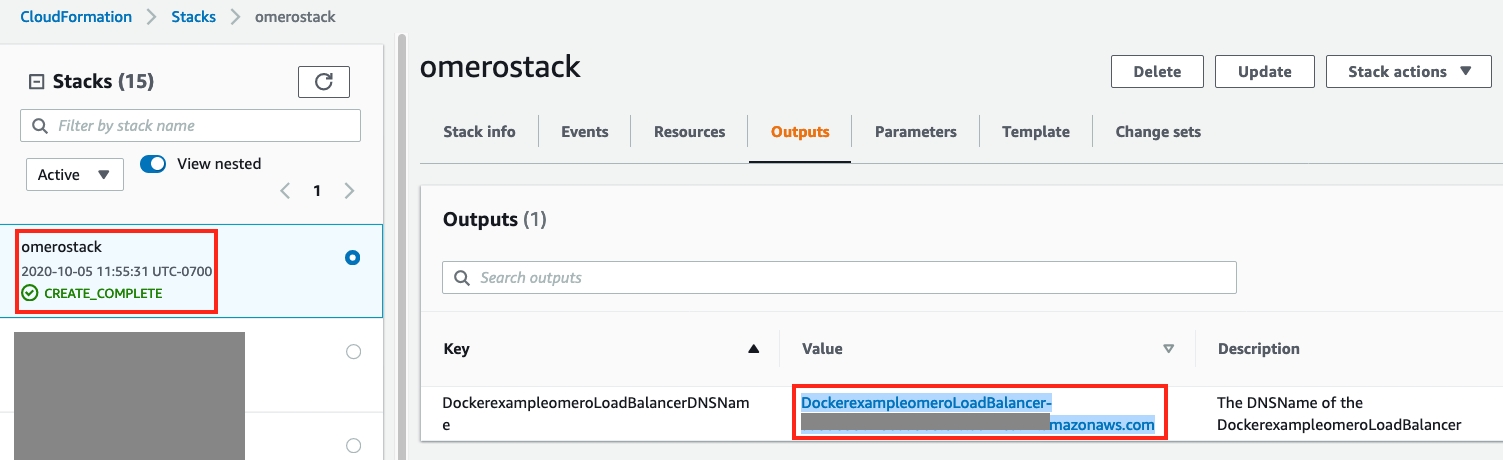Switch to the Stack info tab
The width and height of the screenshot is (1503, 460).
pyautogui.click(x=479, y=132)
